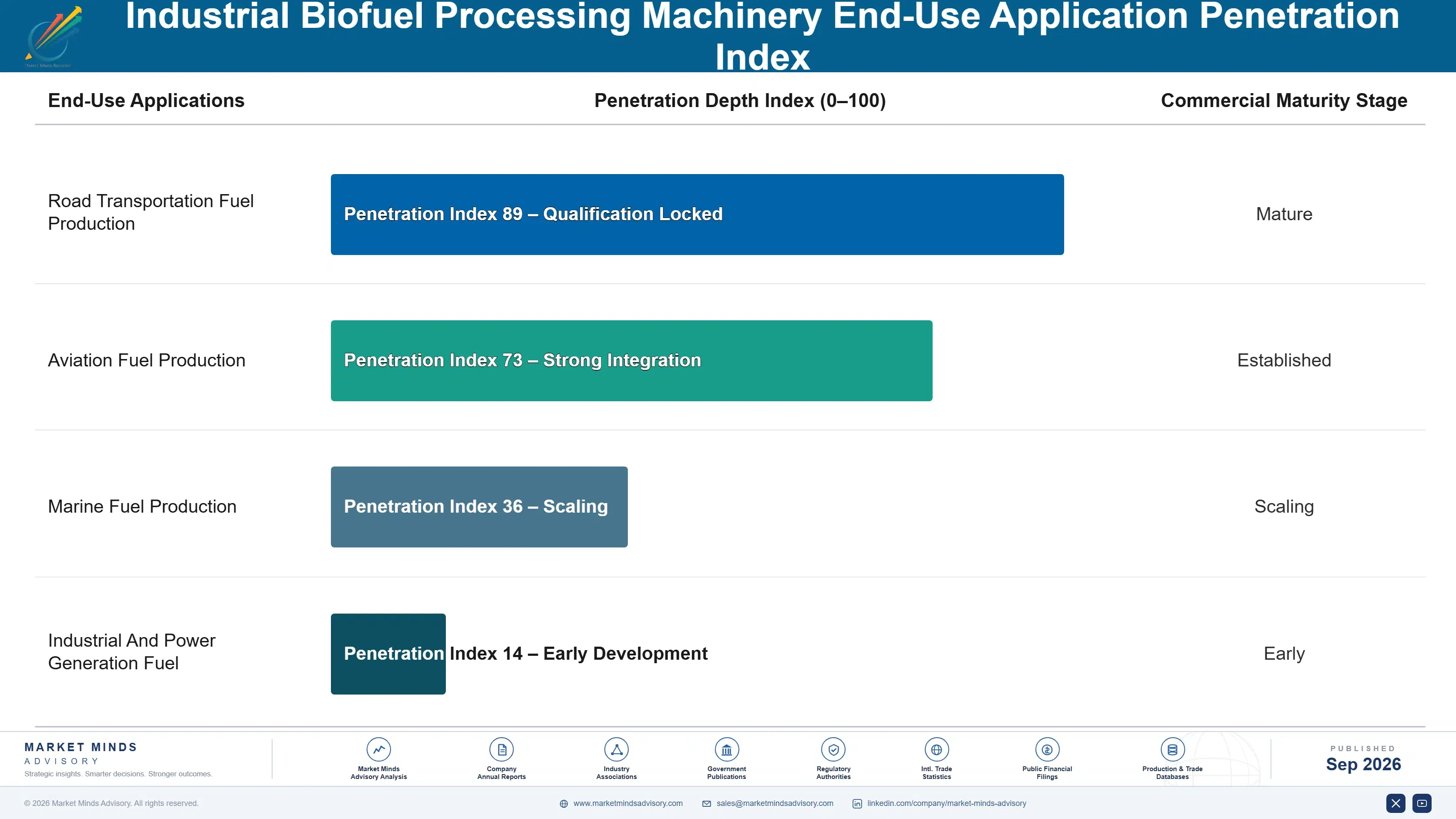The width and height of the screenshot is (1456, 819).
Task: Open the YouTube icon in footer
Action: pyautogui.click(x=1422, y=803)
